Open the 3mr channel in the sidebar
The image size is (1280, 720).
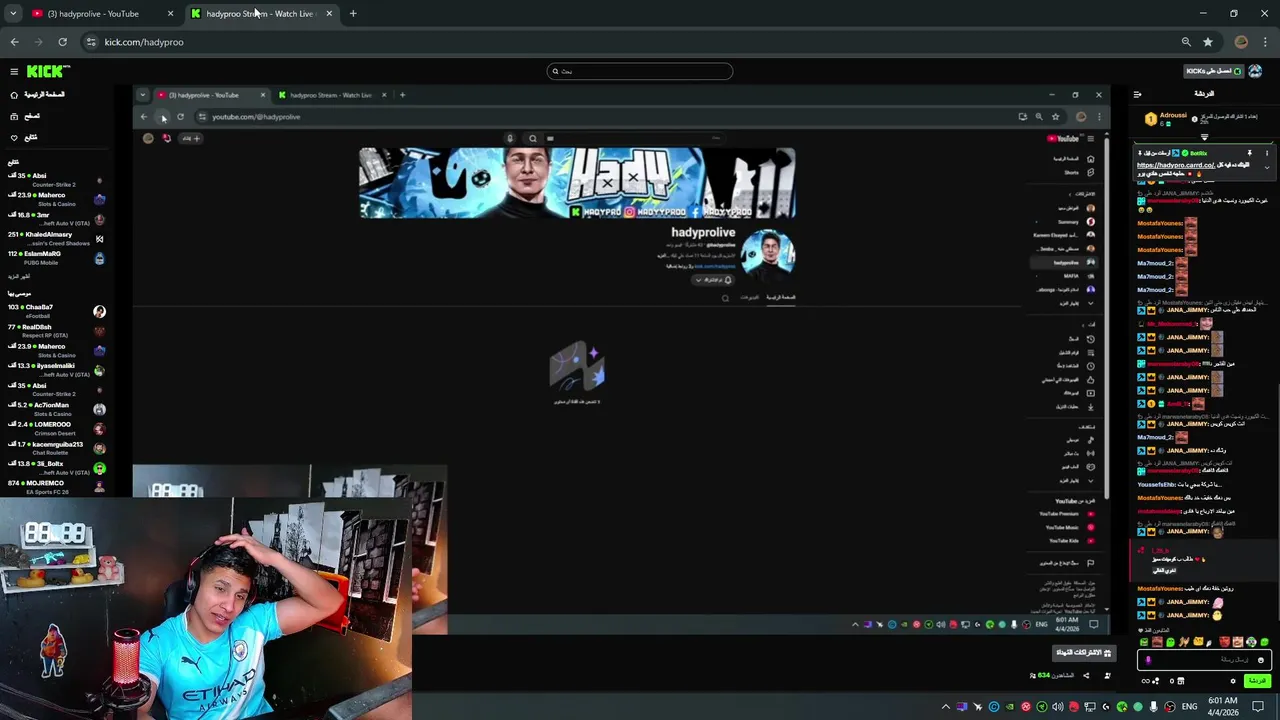click(x=55, y=219)
